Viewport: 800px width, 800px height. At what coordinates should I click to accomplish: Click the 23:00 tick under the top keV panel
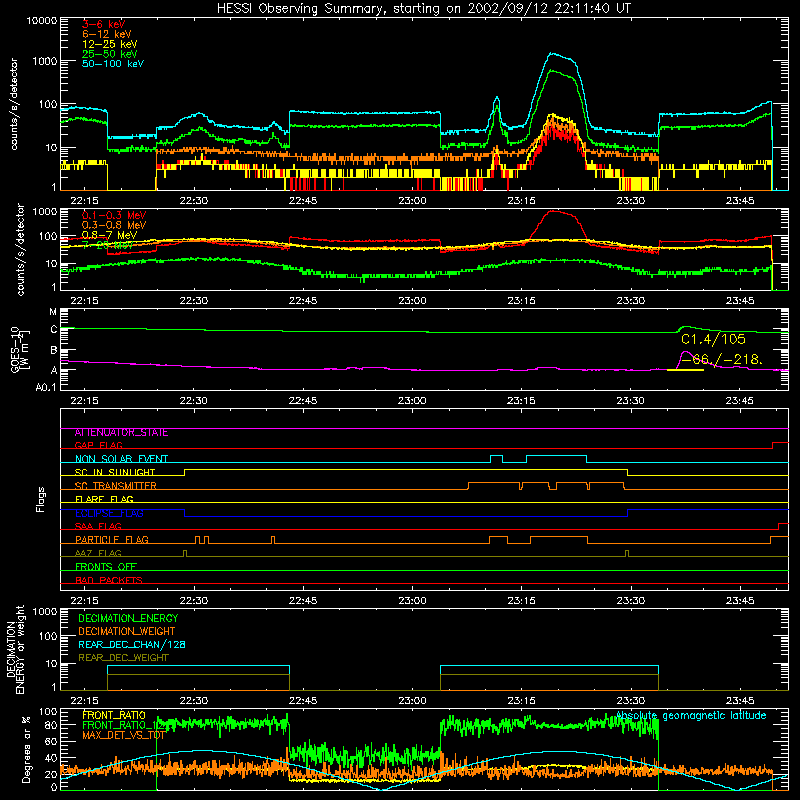(412, 201)
